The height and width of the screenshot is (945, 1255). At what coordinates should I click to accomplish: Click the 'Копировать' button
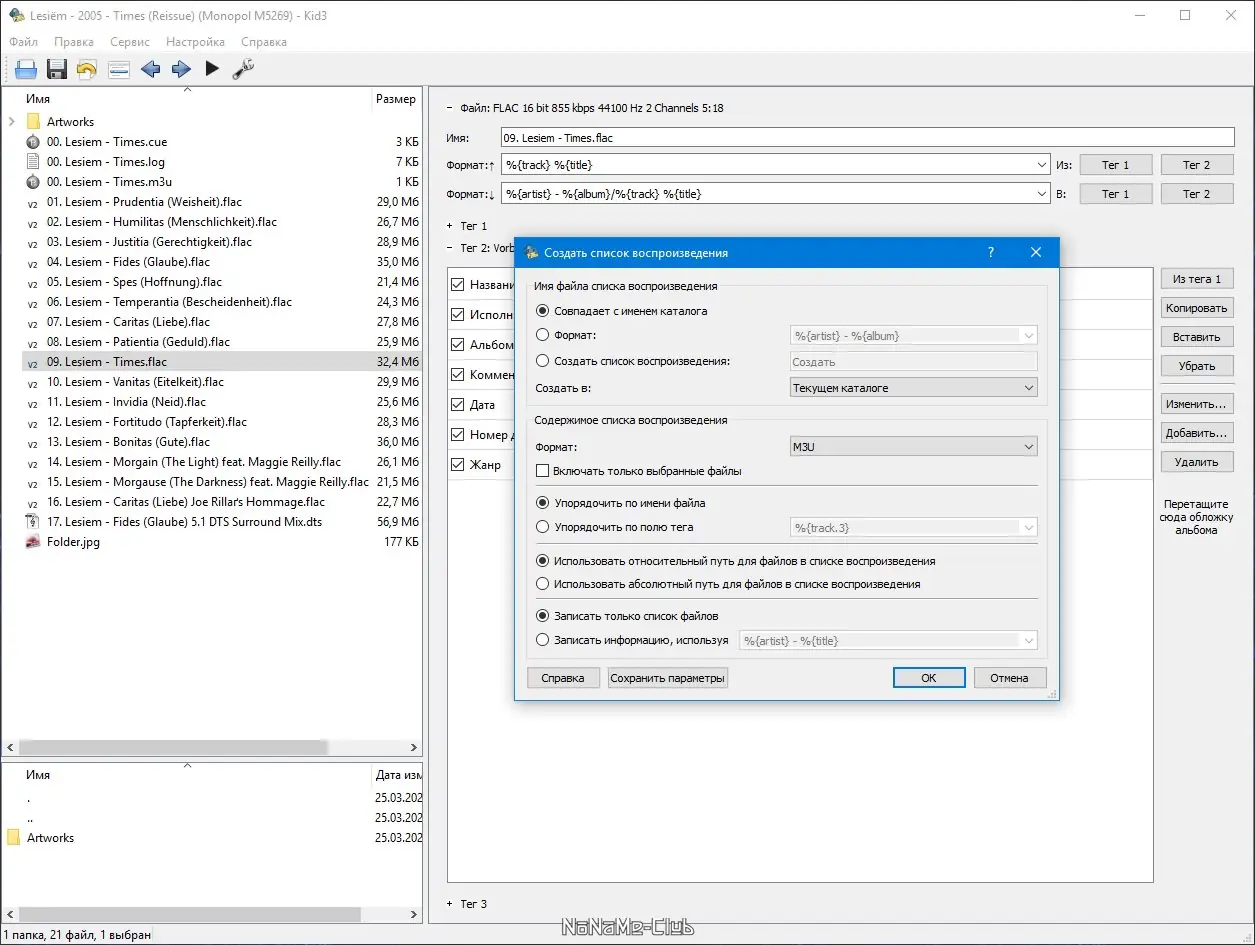(x=1197, y=308)
